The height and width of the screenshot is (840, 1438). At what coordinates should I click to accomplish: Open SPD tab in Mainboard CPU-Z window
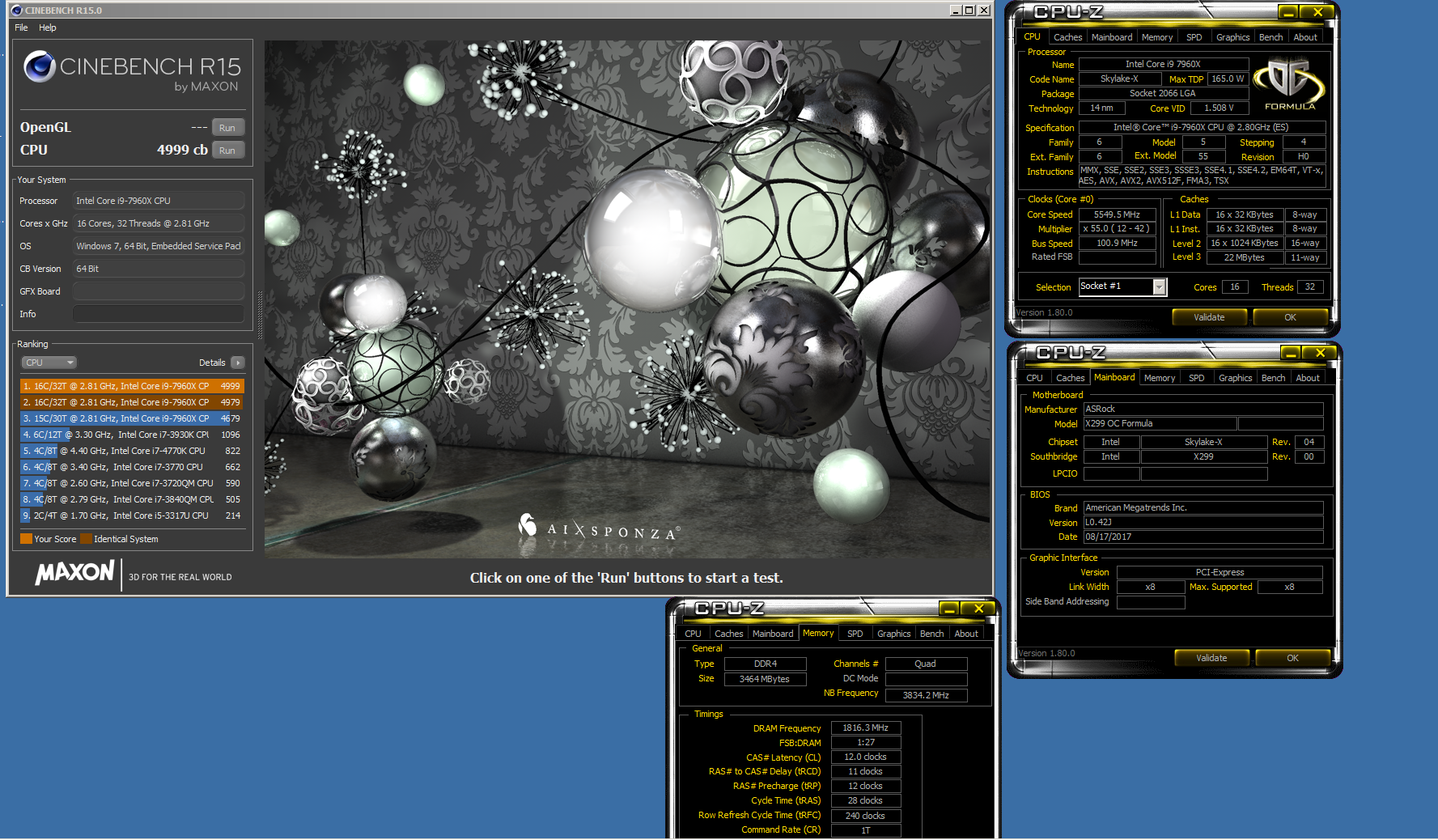click(1197, 378)
